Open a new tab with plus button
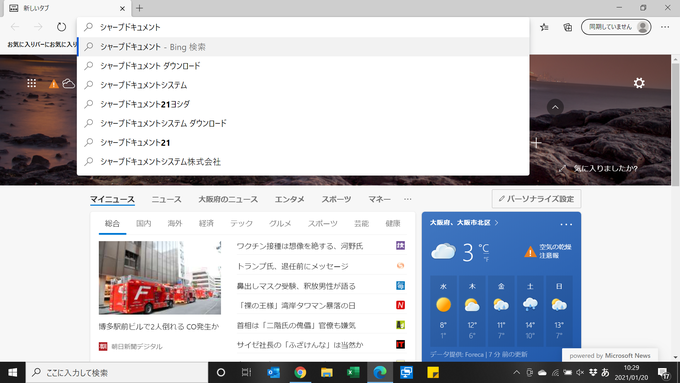680x383 pixels. (x=139, y=8)
